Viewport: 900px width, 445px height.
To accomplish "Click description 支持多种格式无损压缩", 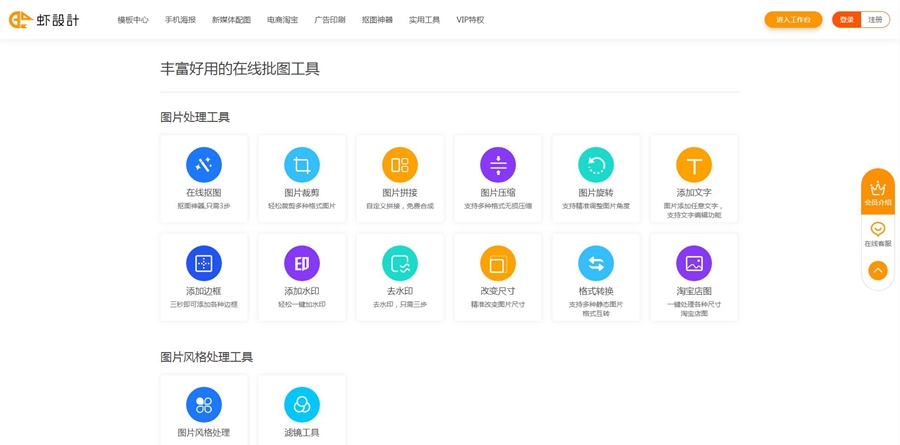I will [x=498, y=206].
